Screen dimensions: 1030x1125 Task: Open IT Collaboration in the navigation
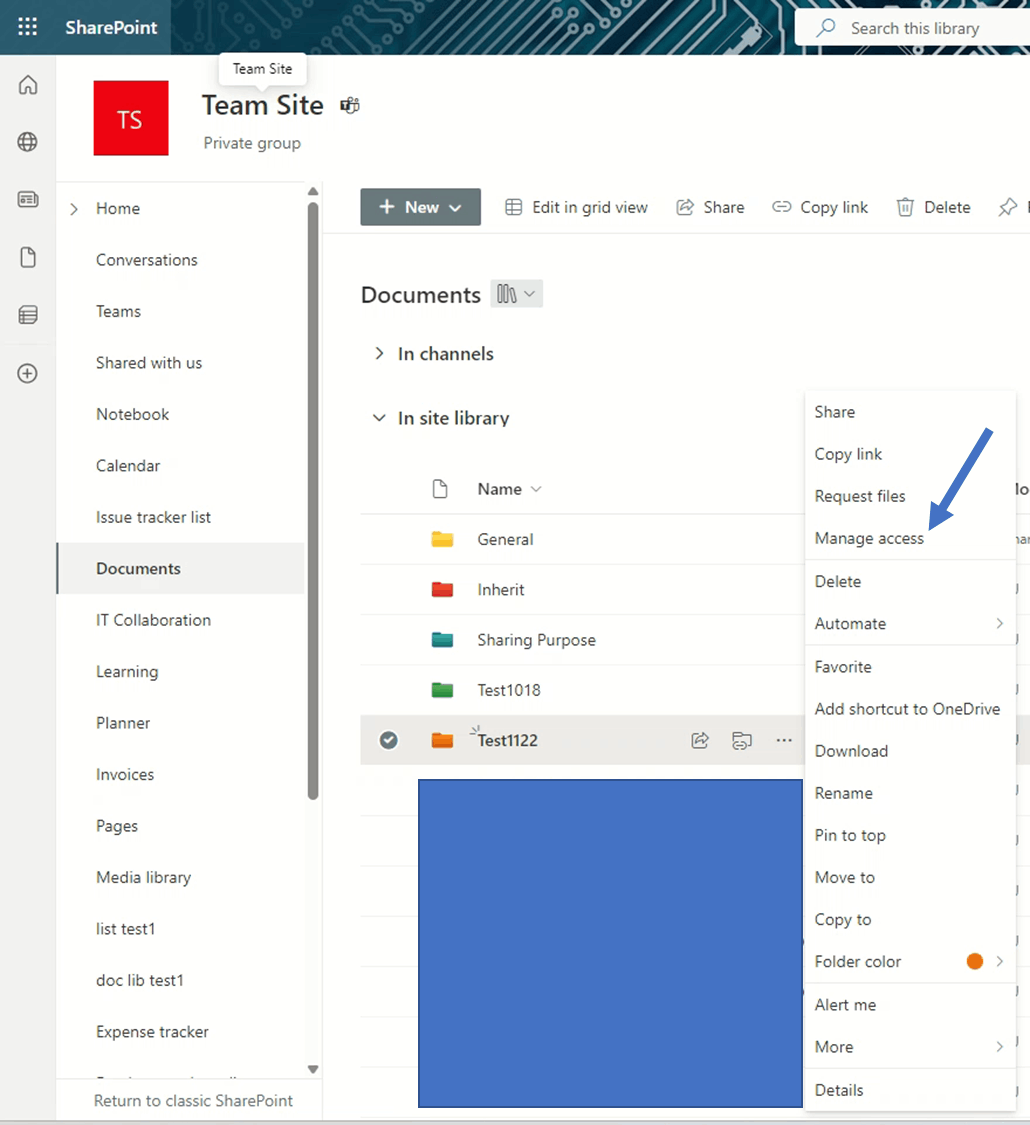(x=153, y=620)
